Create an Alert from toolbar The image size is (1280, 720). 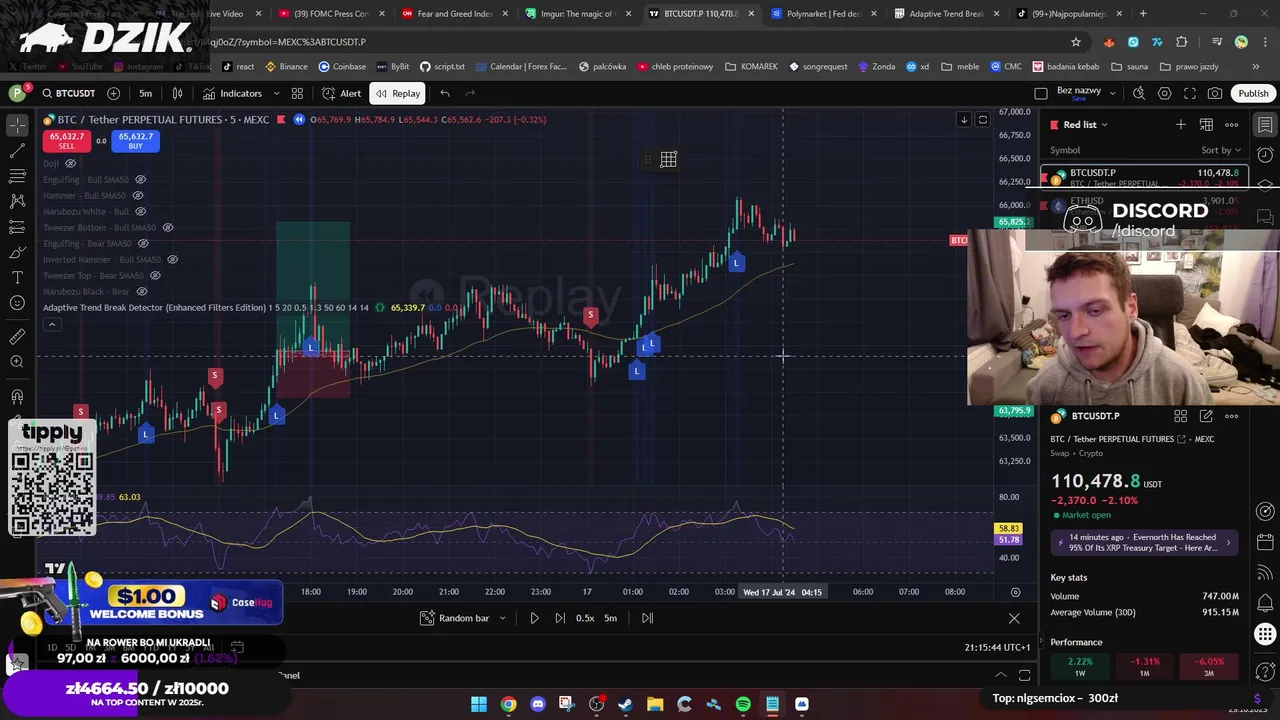click(x=341, y=93)
